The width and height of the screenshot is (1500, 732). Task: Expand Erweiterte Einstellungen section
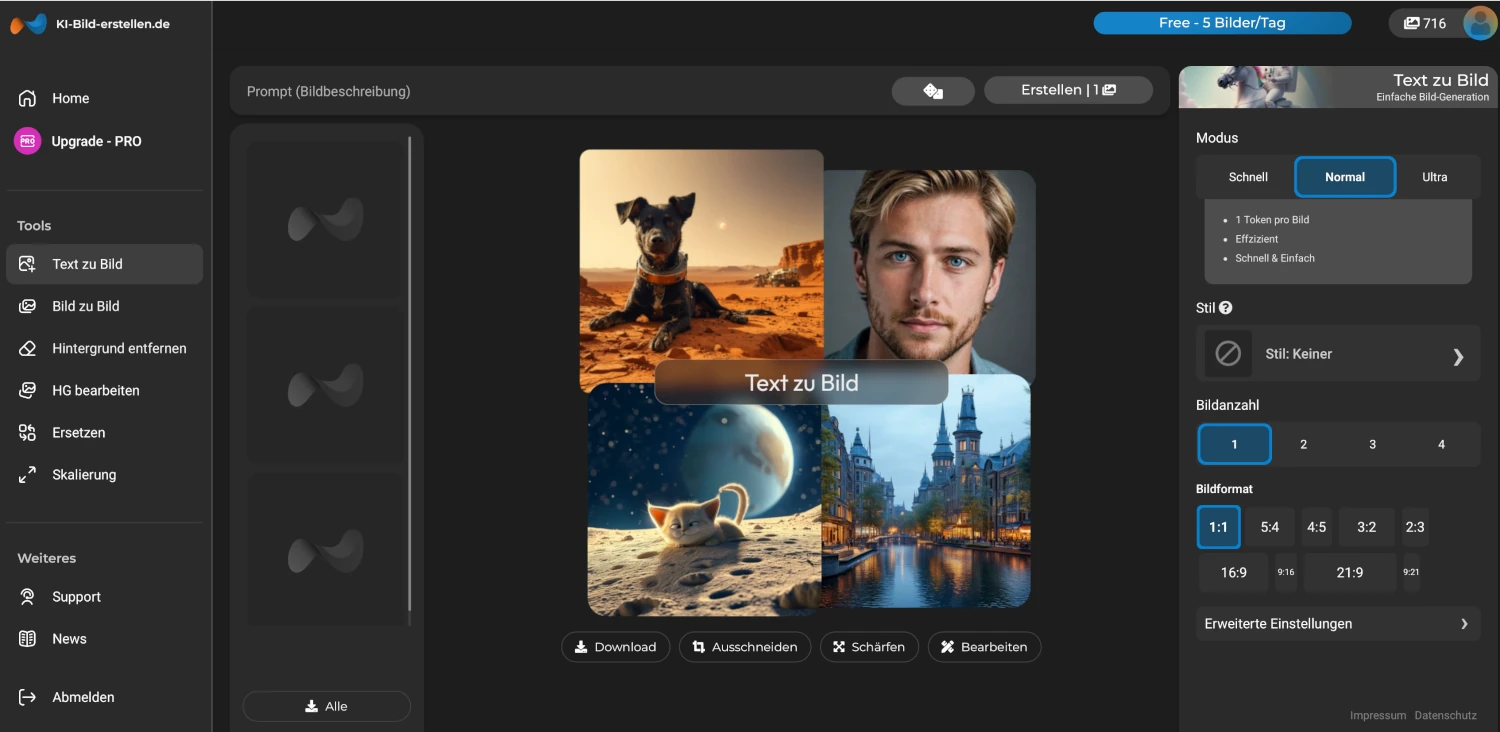(x=1338, y=623)
